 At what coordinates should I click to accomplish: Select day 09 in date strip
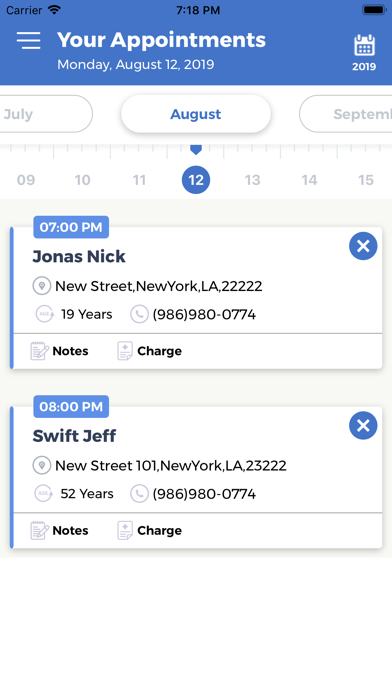coord(26,180)
